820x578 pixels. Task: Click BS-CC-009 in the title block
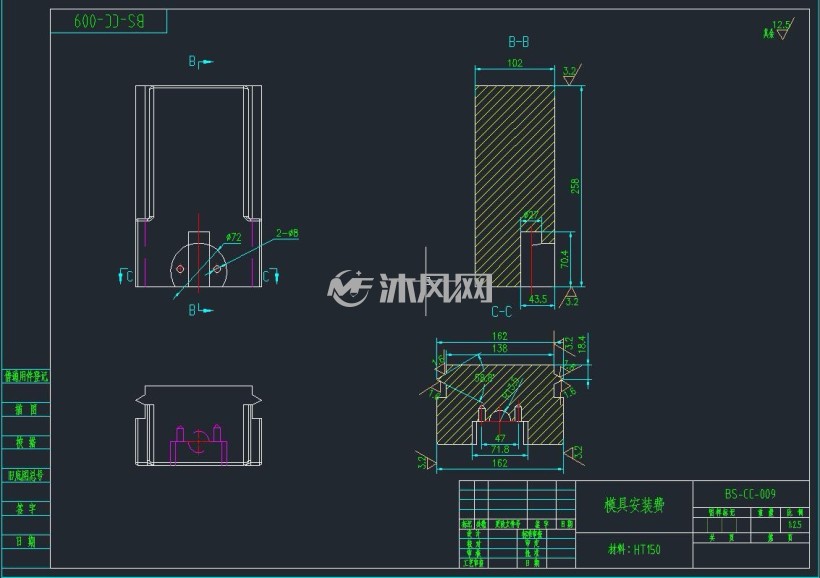pyautogui.click(x=750, y=494)
